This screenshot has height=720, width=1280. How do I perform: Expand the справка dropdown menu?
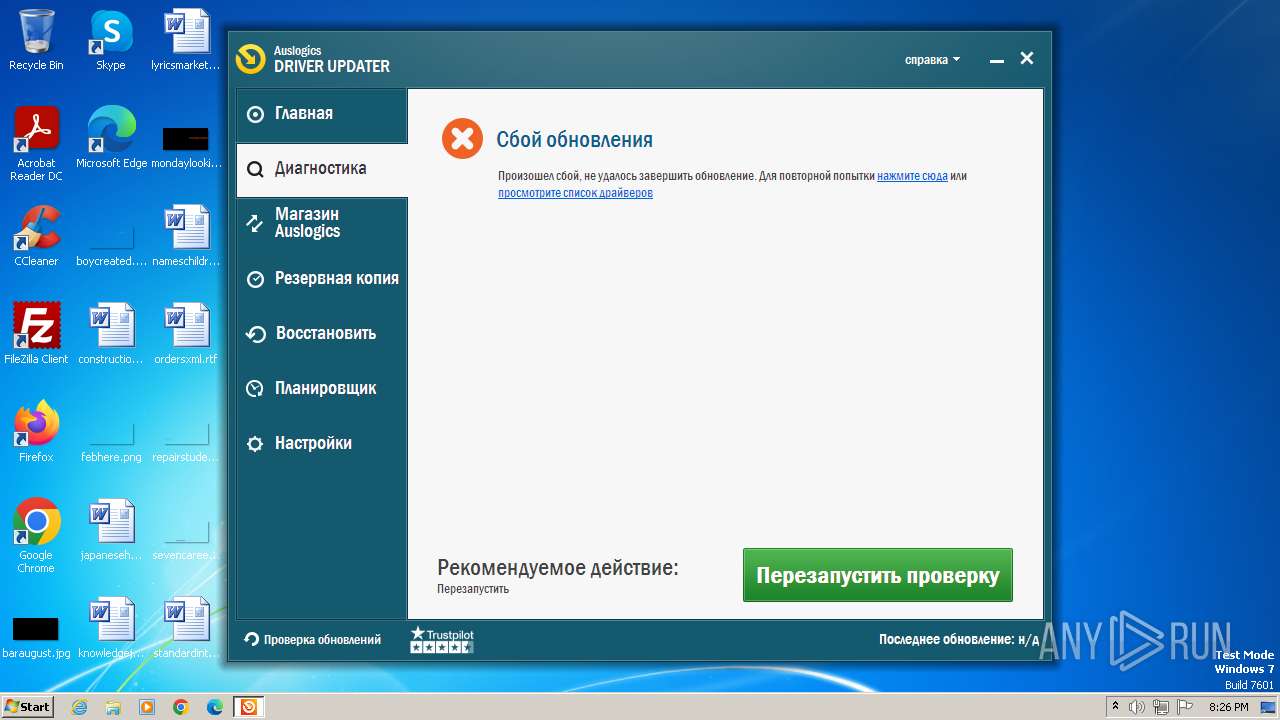tap(932, 60)
